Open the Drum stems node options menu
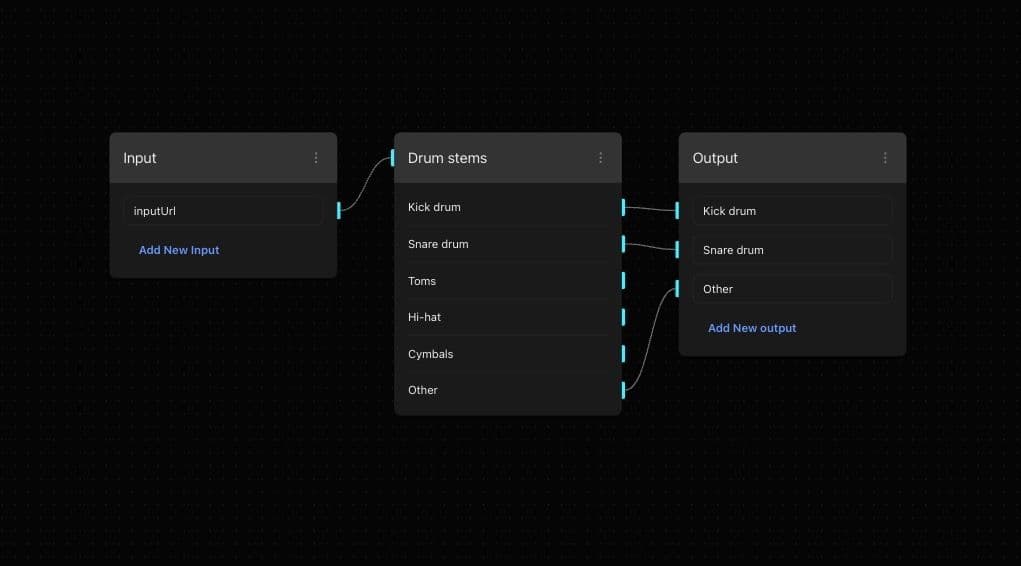This screenshot has width=1021, height=566. pyautogui.click(x=600, y=158)
